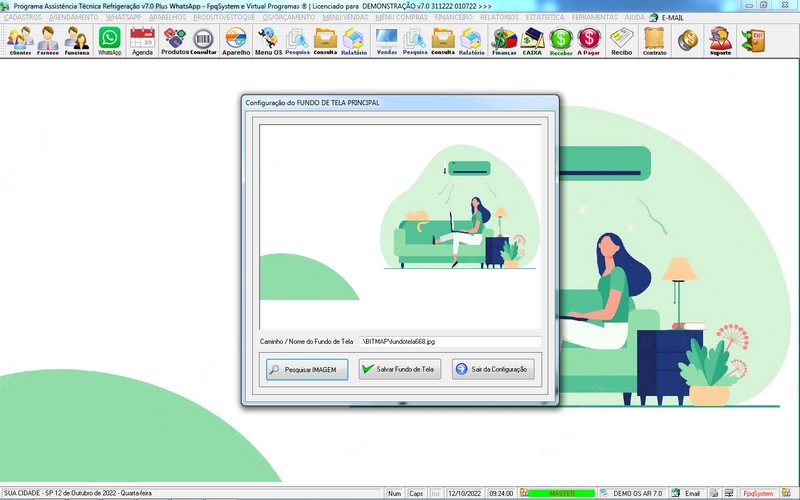The width and height of the screenshot is (800, 500).
Task: Click the Relatório icon left of Vendas
Action: [354, 41]
